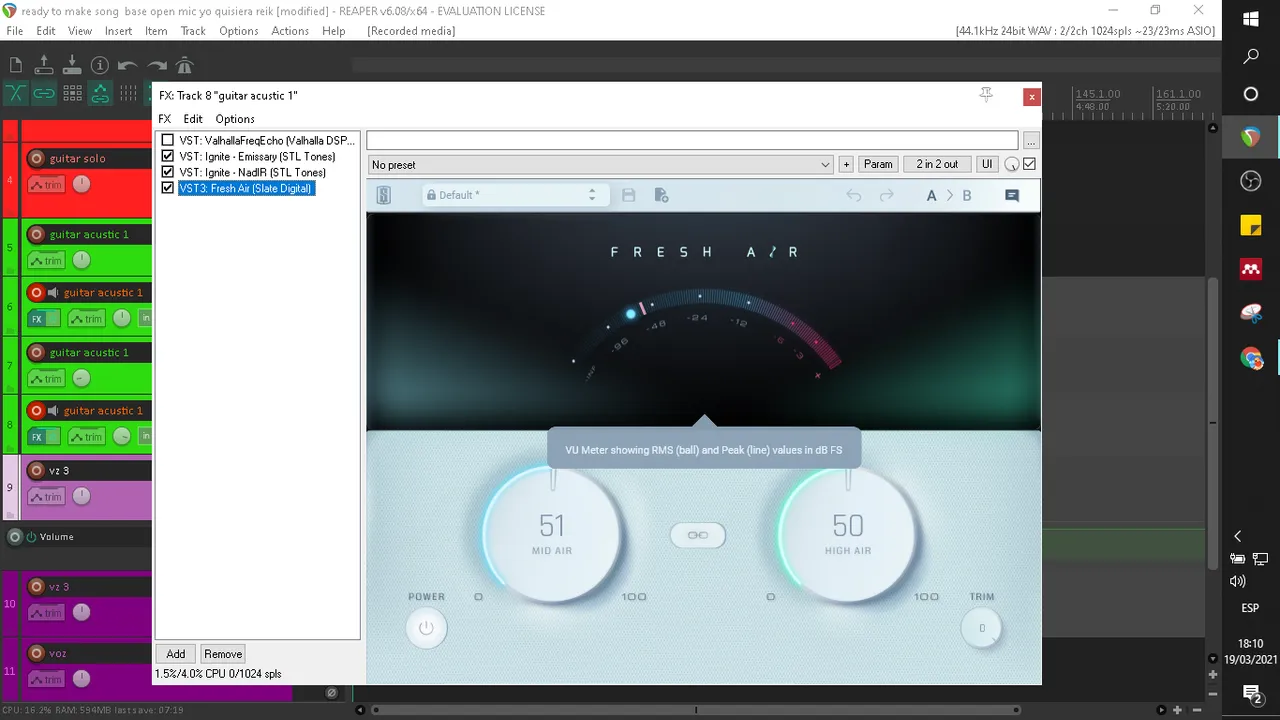Screen dimensions: 1280x720
Task: Open the Actions menu
Action: click(x=290, y=31)
